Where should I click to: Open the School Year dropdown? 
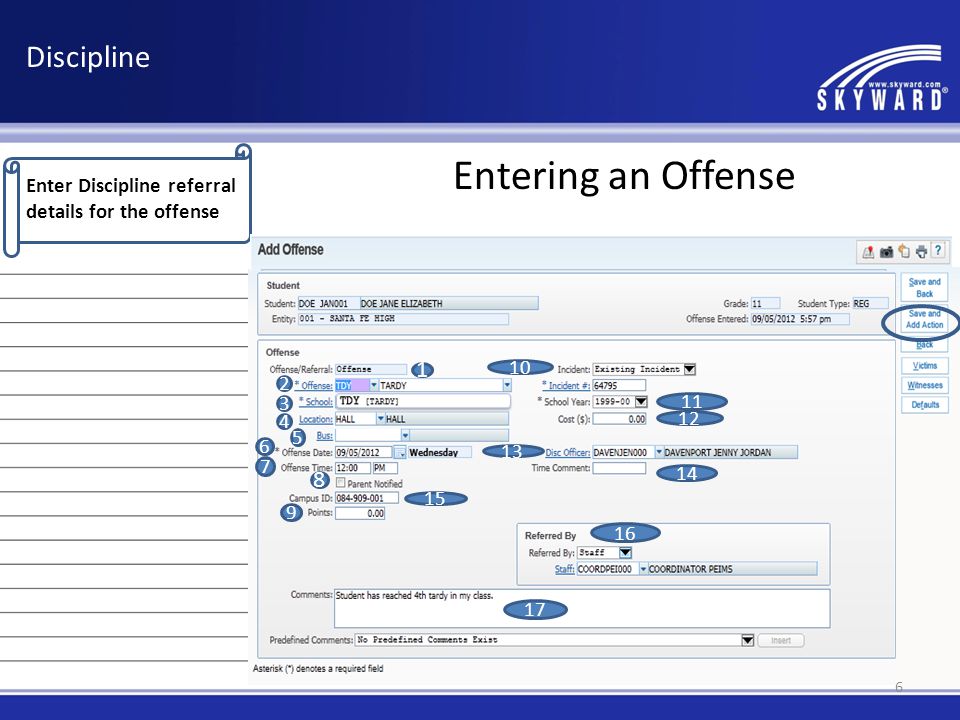click(x=641, y=402)
